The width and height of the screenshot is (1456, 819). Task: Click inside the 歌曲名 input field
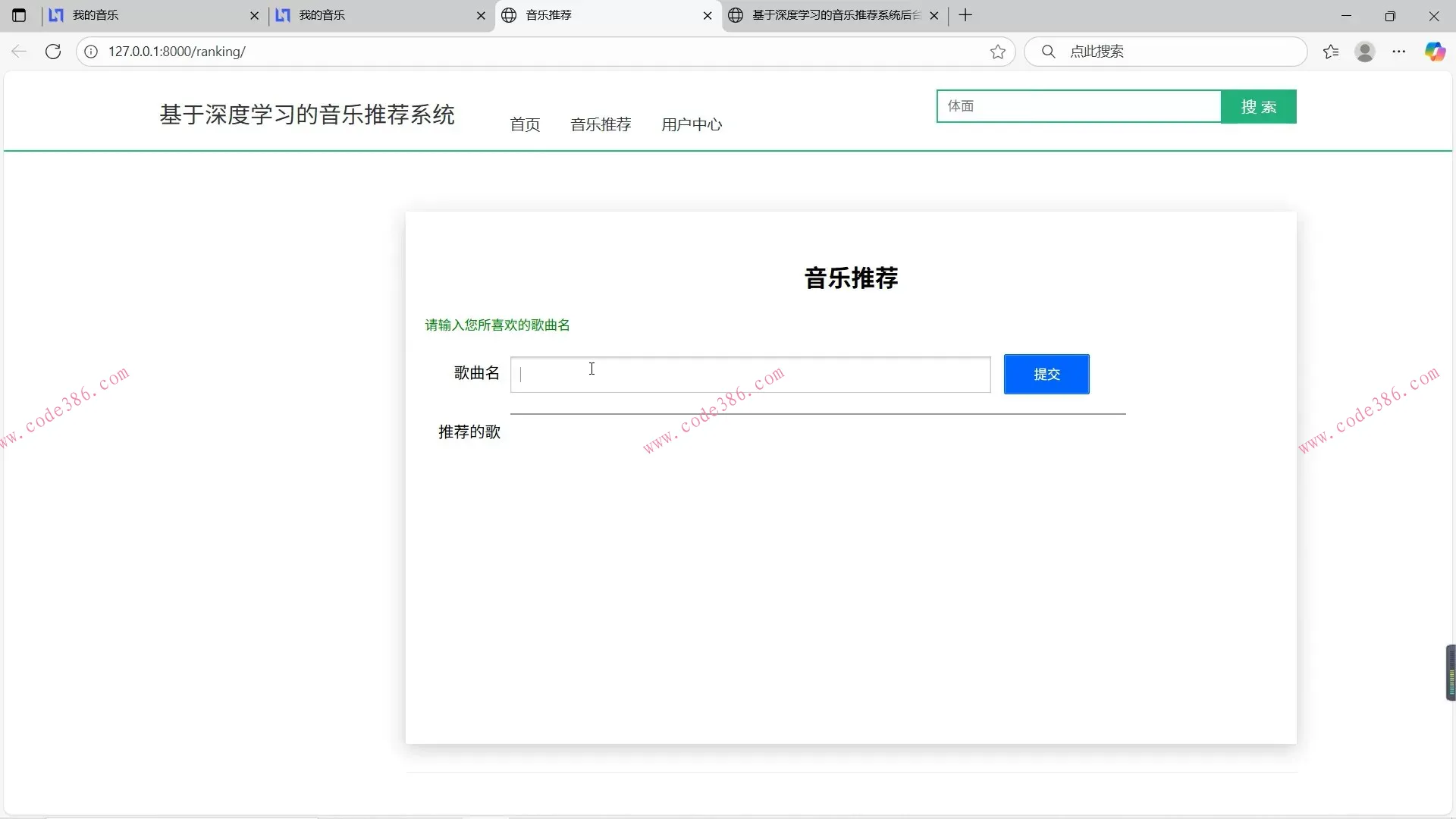[751, 374]
